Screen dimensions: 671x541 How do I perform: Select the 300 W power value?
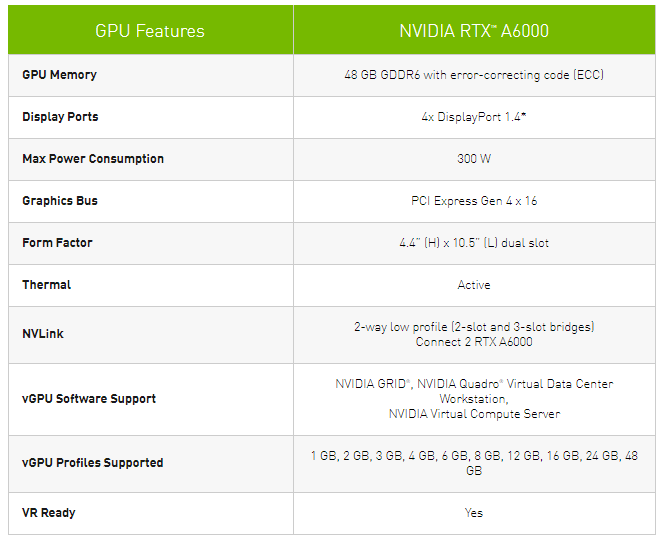[x=474, y=159]
